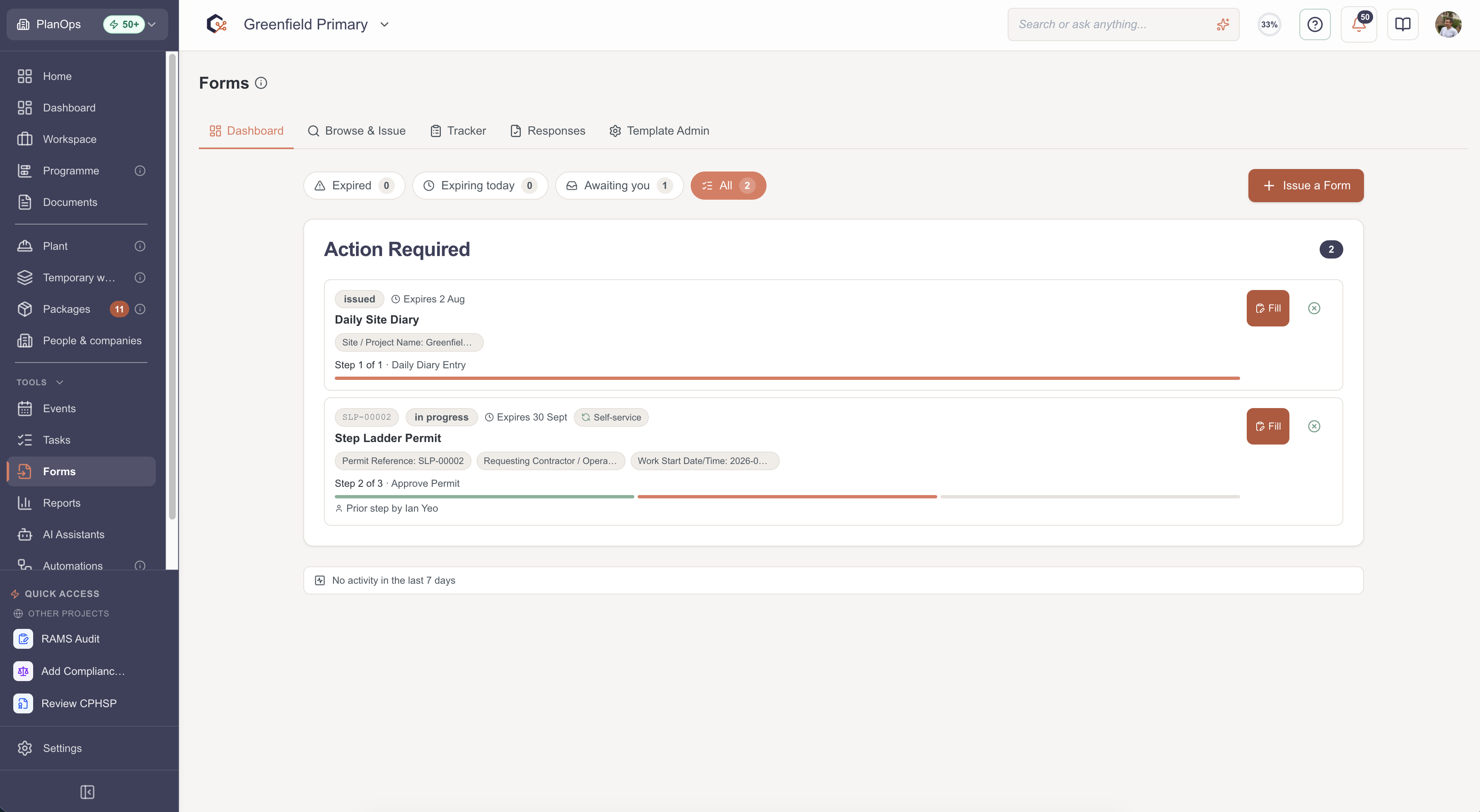The height and width of the screenshot is (812, 1480).
Task: Click the Greenfield Primary project logo
Action: tap(217, 24)
